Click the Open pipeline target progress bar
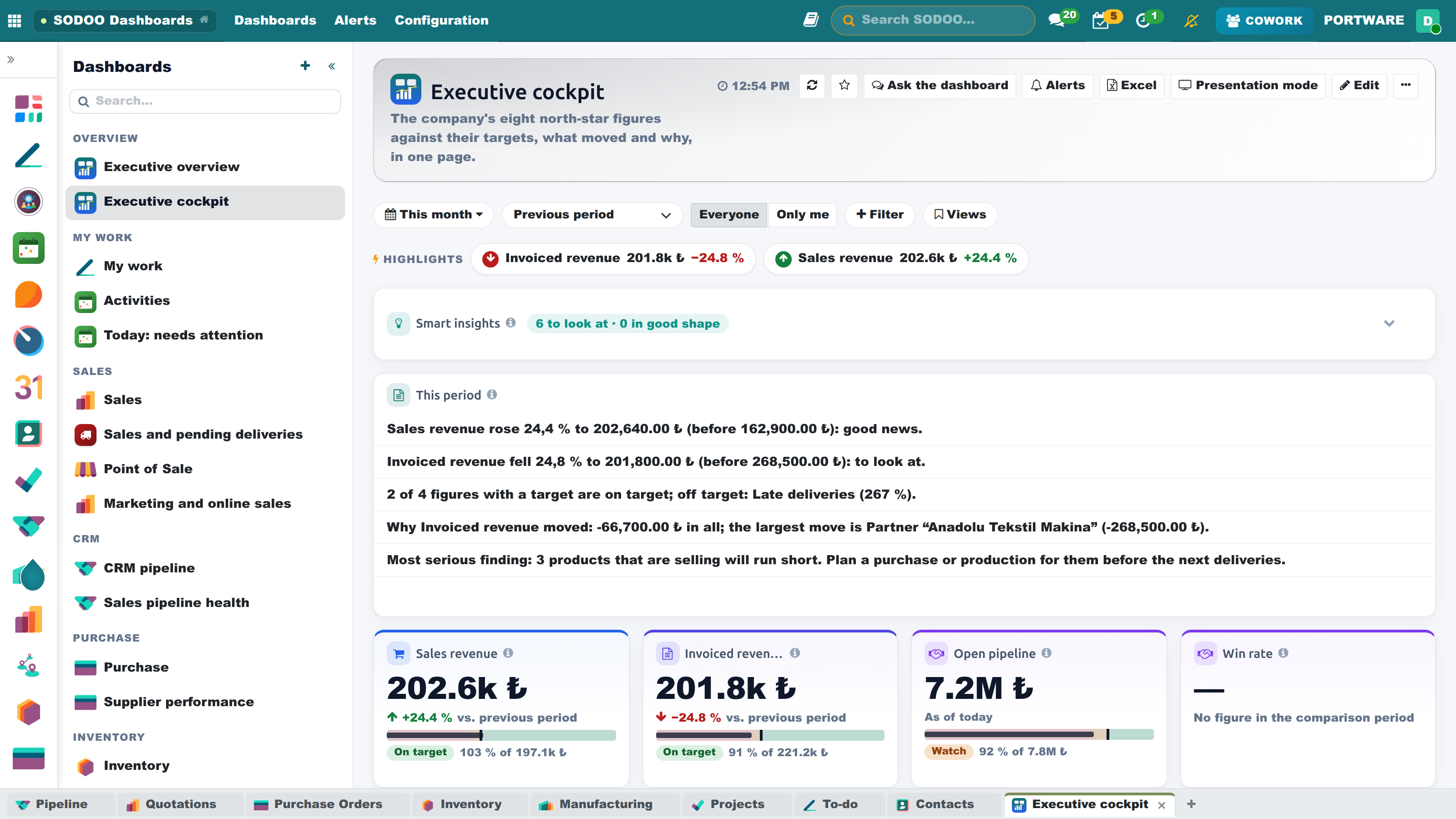 point(1038,734)
